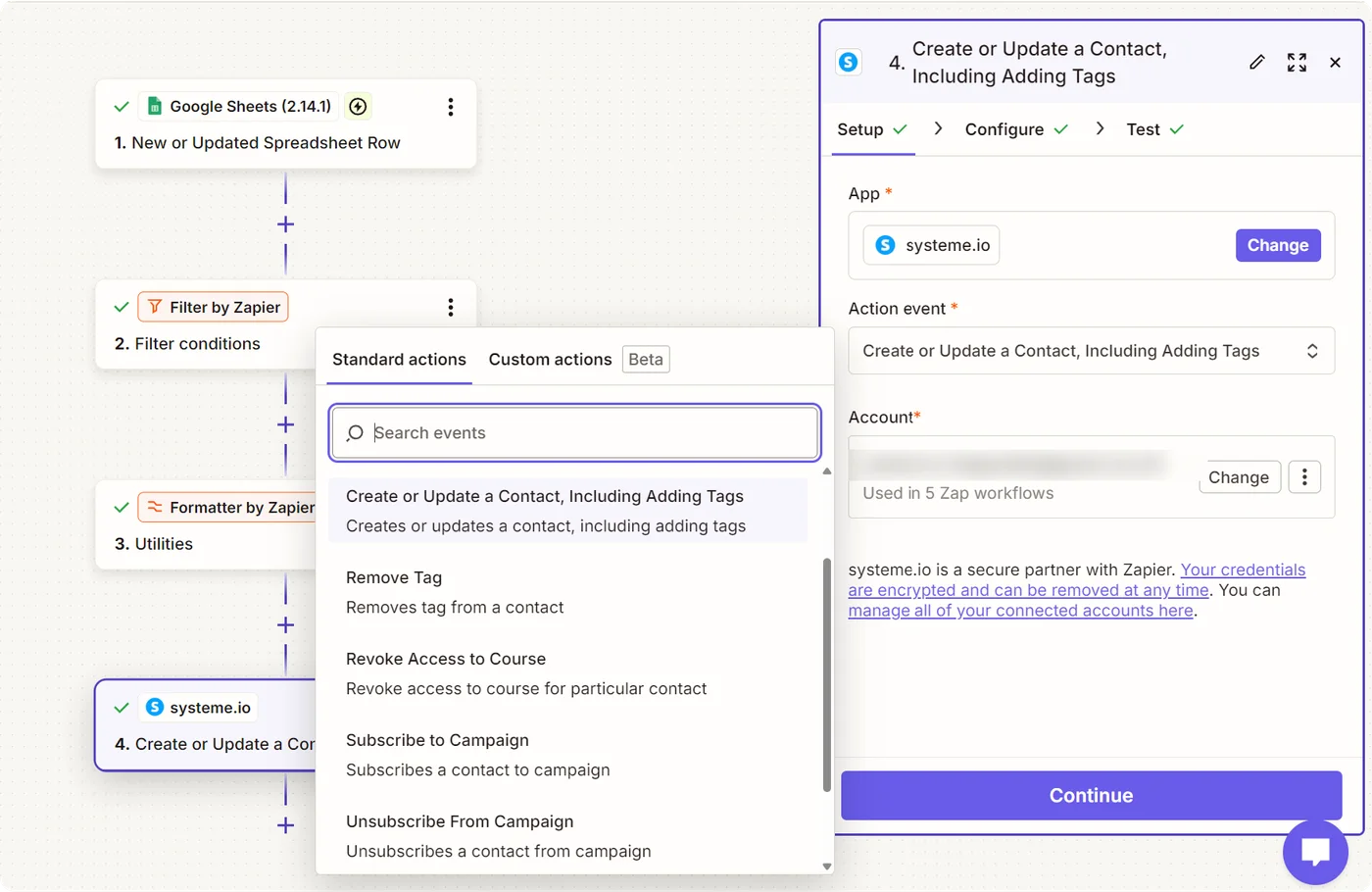Click the Filter by Zapier funnel icon

[x=155, y=307]
